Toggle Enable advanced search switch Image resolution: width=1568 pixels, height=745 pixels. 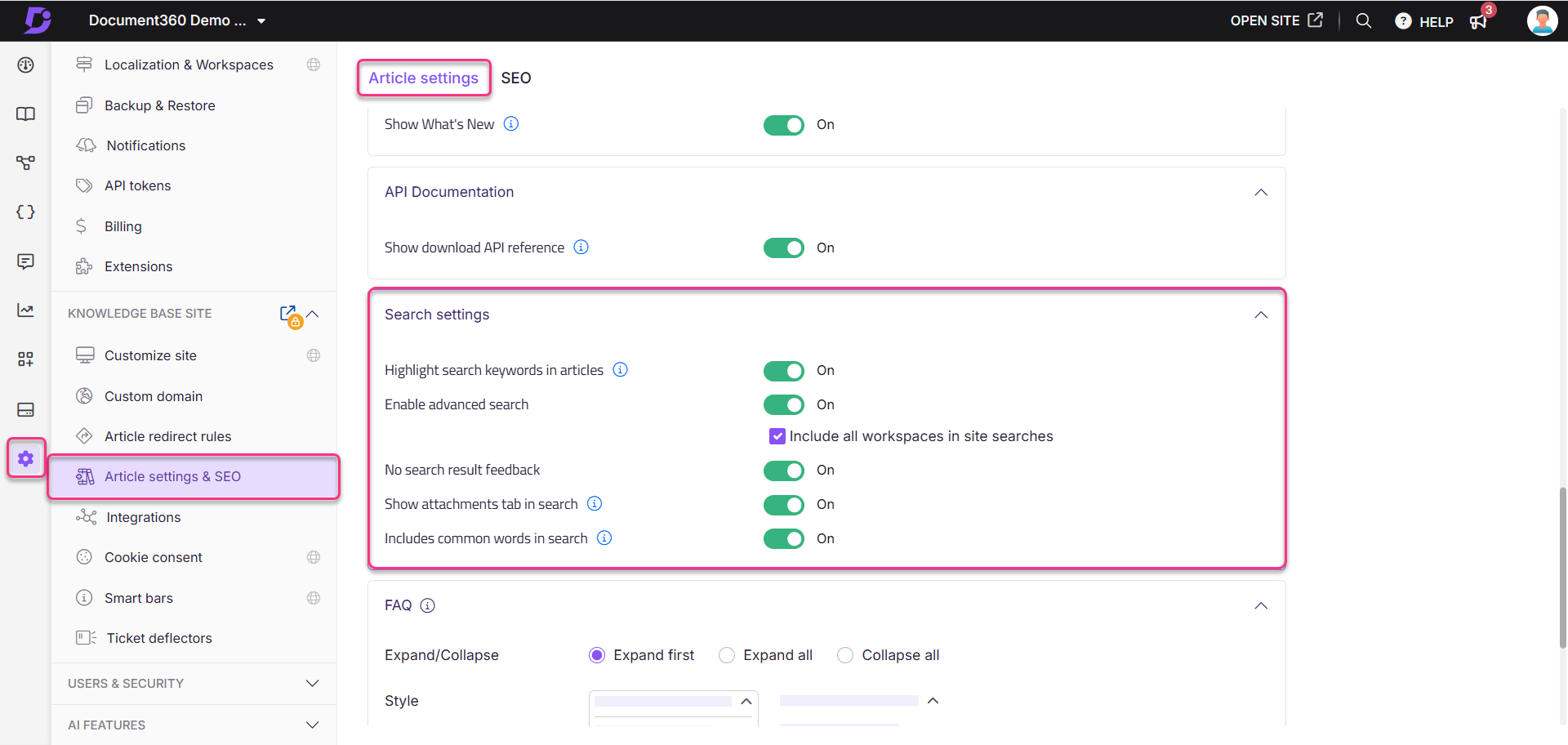(784, 405)
